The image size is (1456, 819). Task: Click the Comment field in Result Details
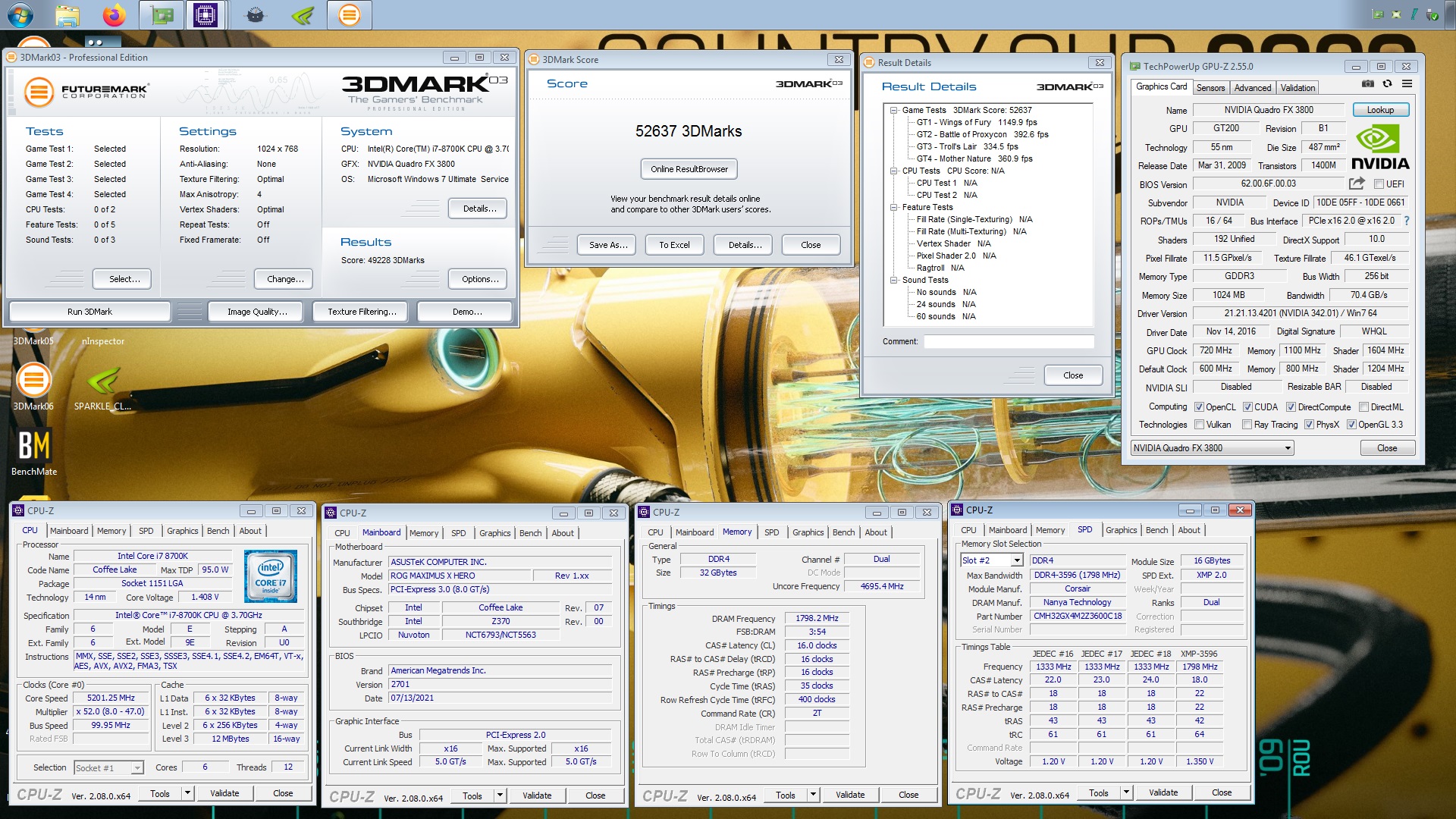[1008, 342]
